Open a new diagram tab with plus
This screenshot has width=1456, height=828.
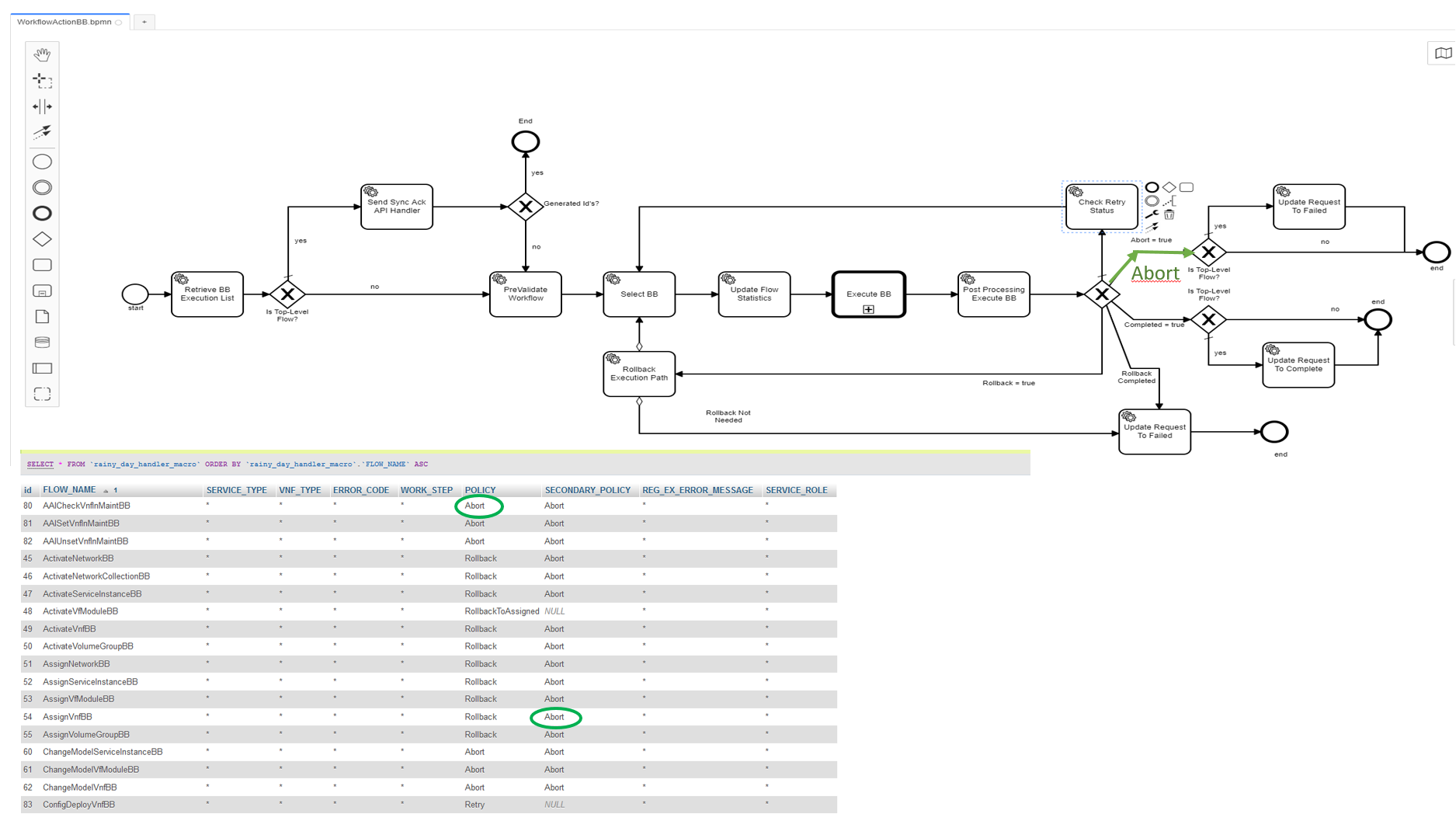[x=144, y=22]
